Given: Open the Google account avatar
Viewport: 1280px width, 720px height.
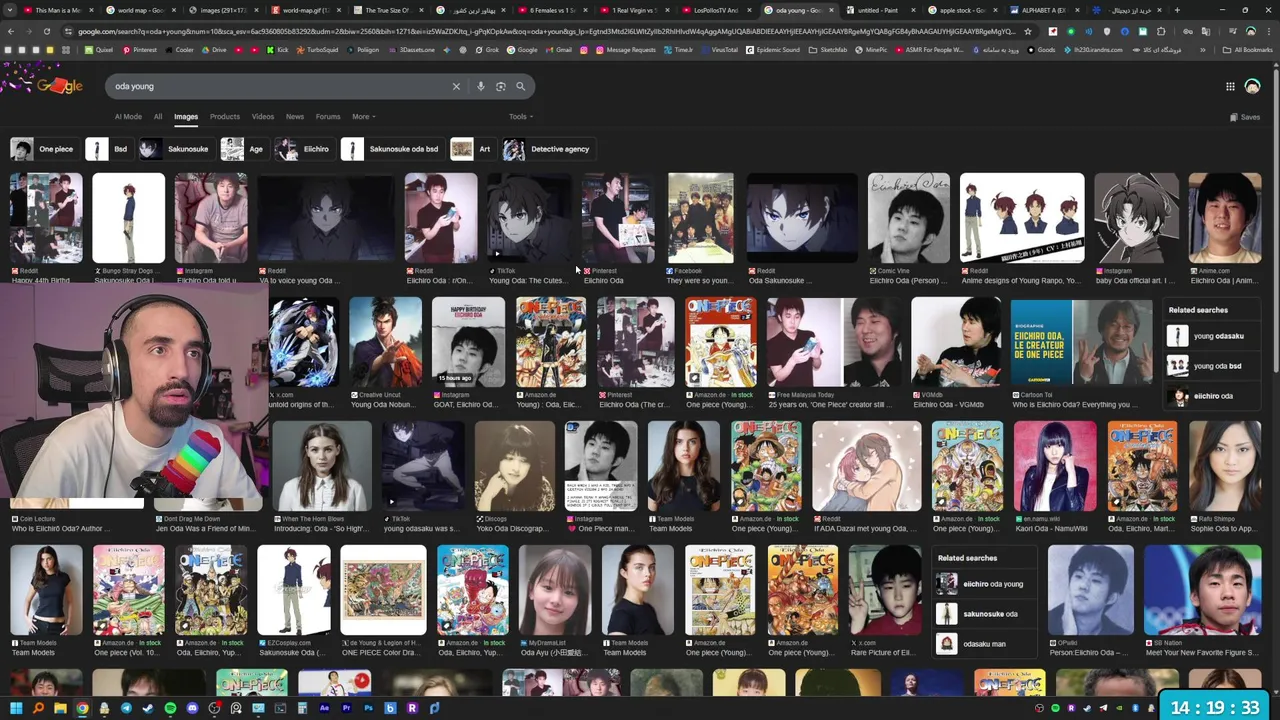Looking at the screenshot, I should (x=1252, y=87).
